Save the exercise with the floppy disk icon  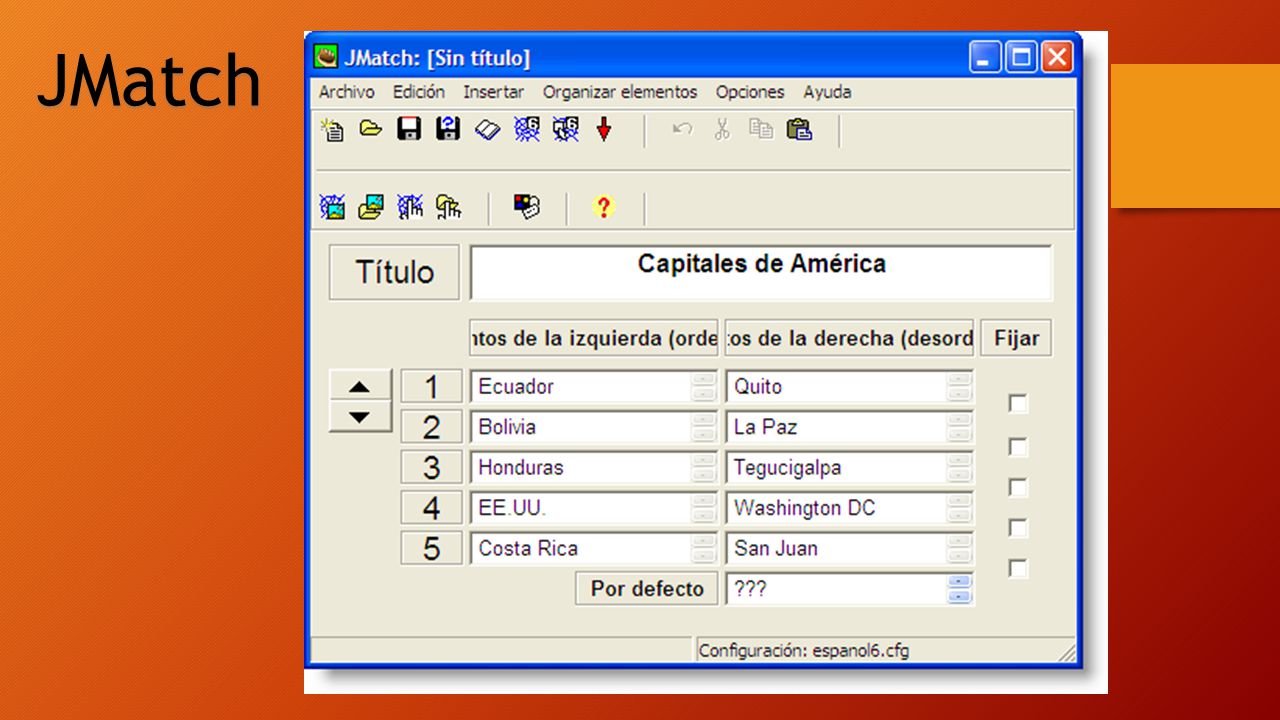[x=409, y=128]
